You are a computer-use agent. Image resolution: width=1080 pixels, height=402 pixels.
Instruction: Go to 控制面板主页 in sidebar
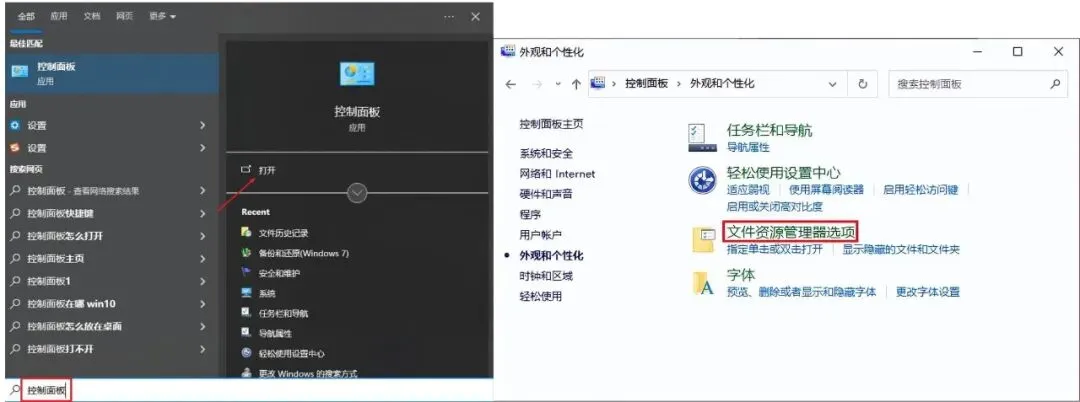(552, 125)
